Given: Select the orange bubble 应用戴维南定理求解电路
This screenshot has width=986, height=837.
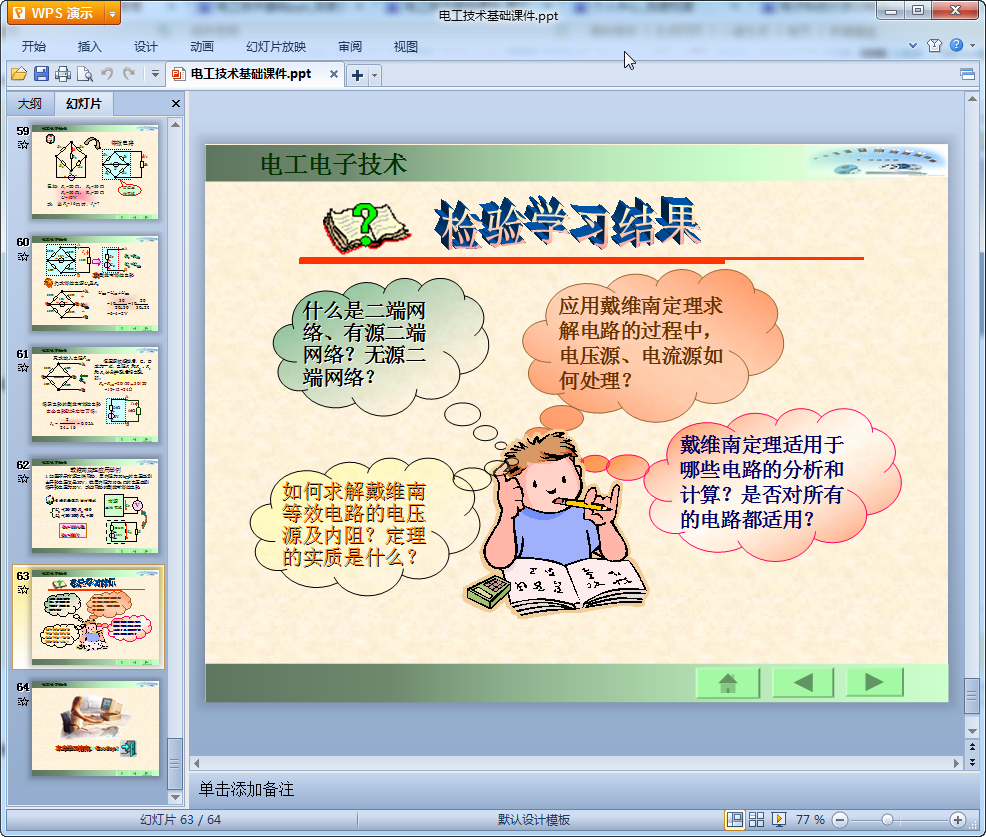Looking at the screenshot, I should point(651,345).
